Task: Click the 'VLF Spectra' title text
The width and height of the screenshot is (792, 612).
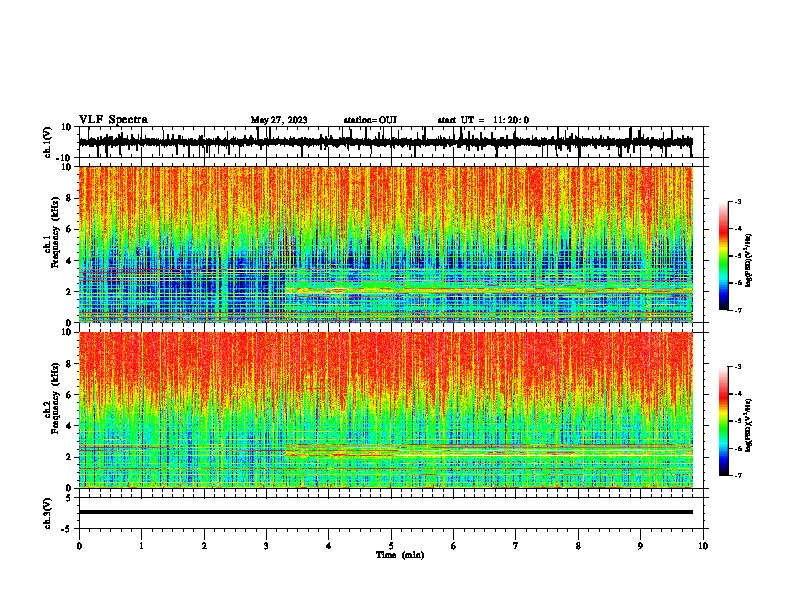Action: [113, 120]
